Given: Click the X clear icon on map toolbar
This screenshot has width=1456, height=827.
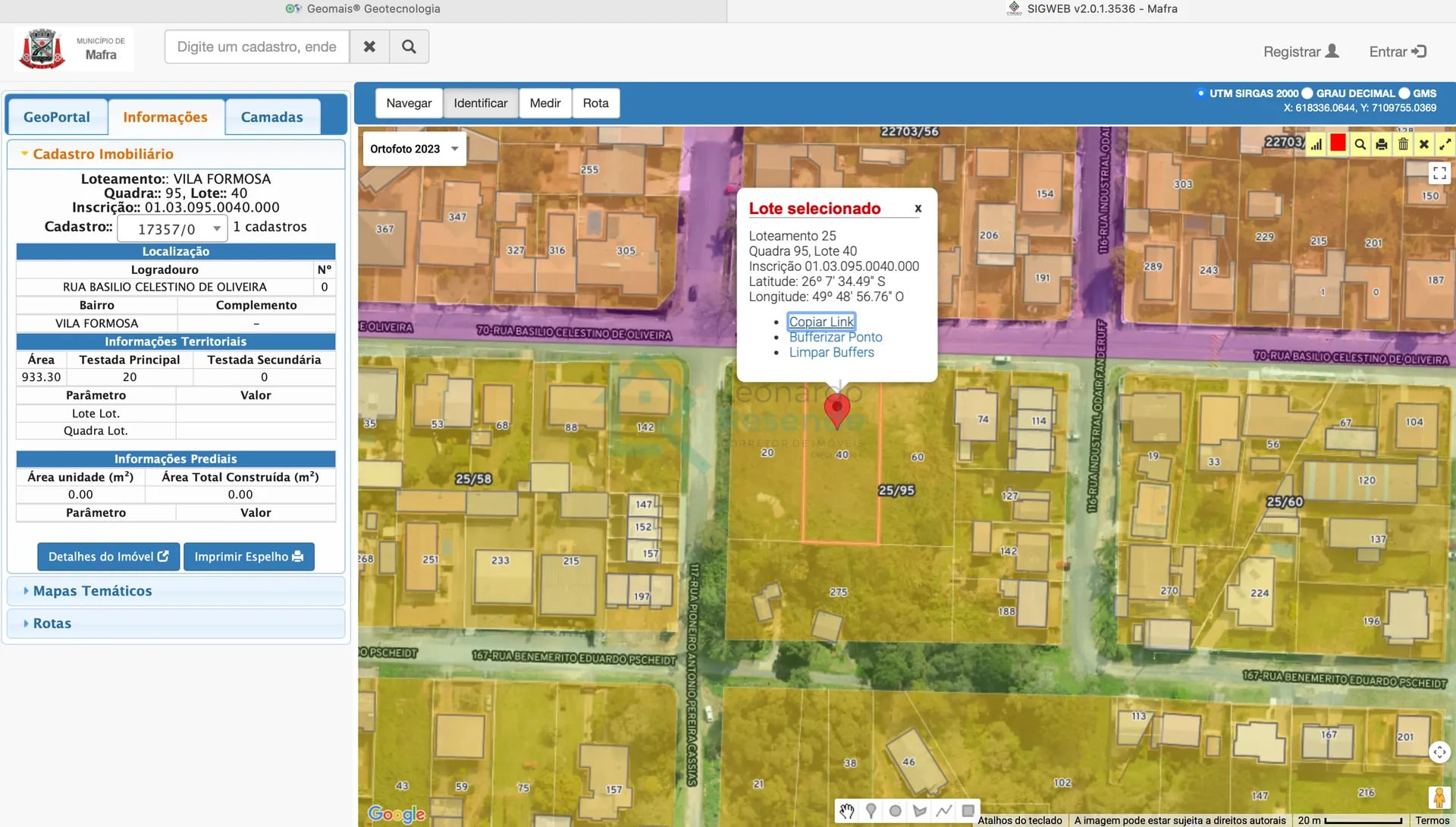Looking at the screenshot, I should point(1424,144).
